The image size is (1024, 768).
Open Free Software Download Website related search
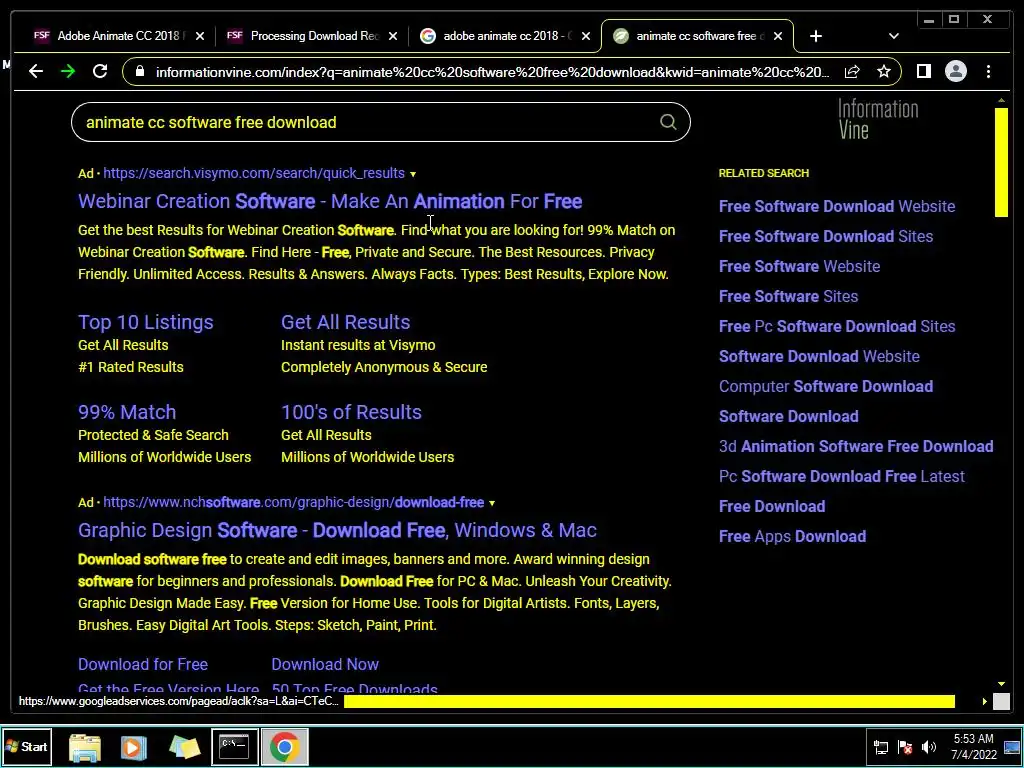pyautogui.click(x=837, y=206)
